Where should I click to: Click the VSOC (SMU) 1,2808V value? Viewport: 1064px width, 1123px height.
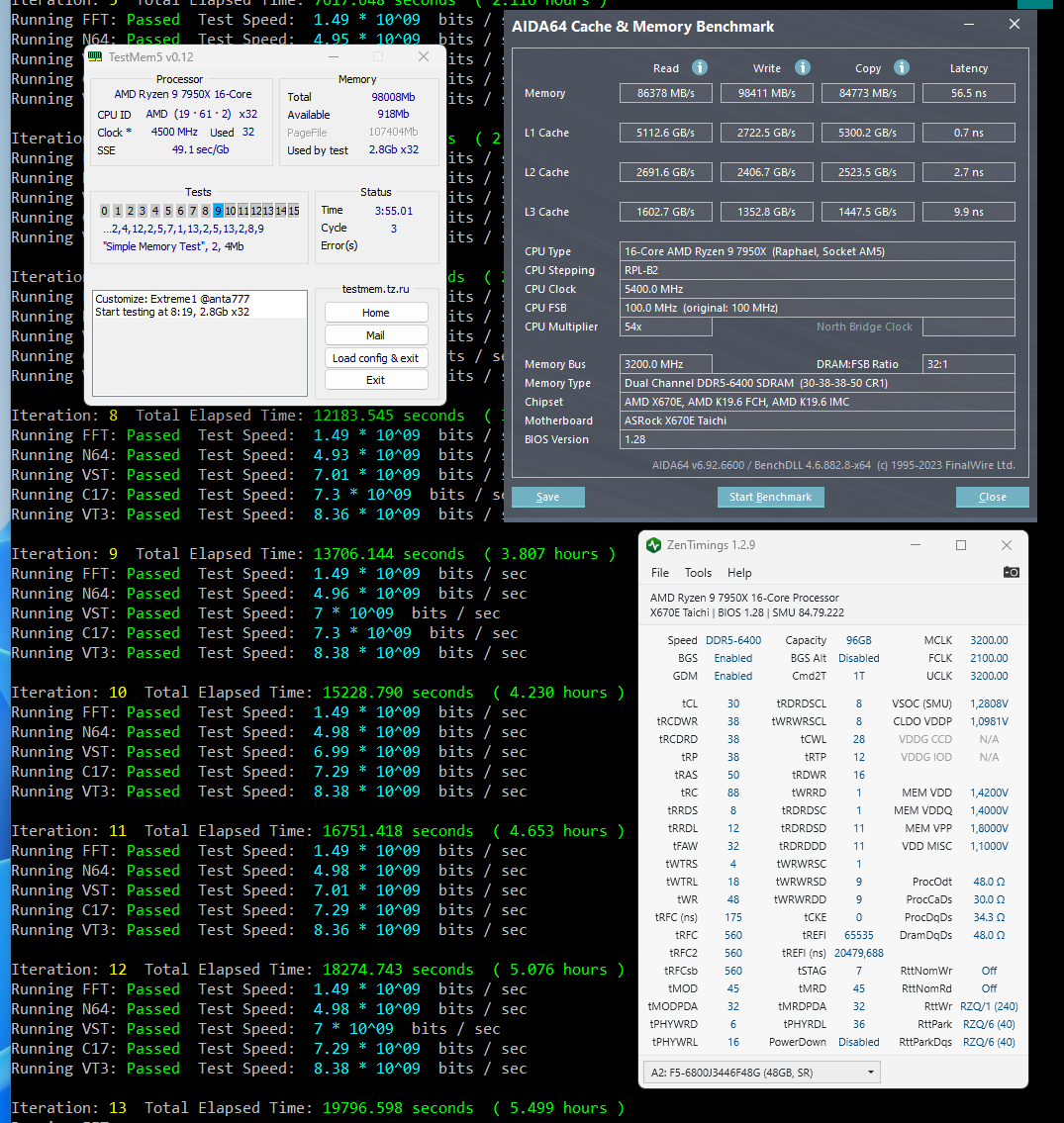coord(989,703)
